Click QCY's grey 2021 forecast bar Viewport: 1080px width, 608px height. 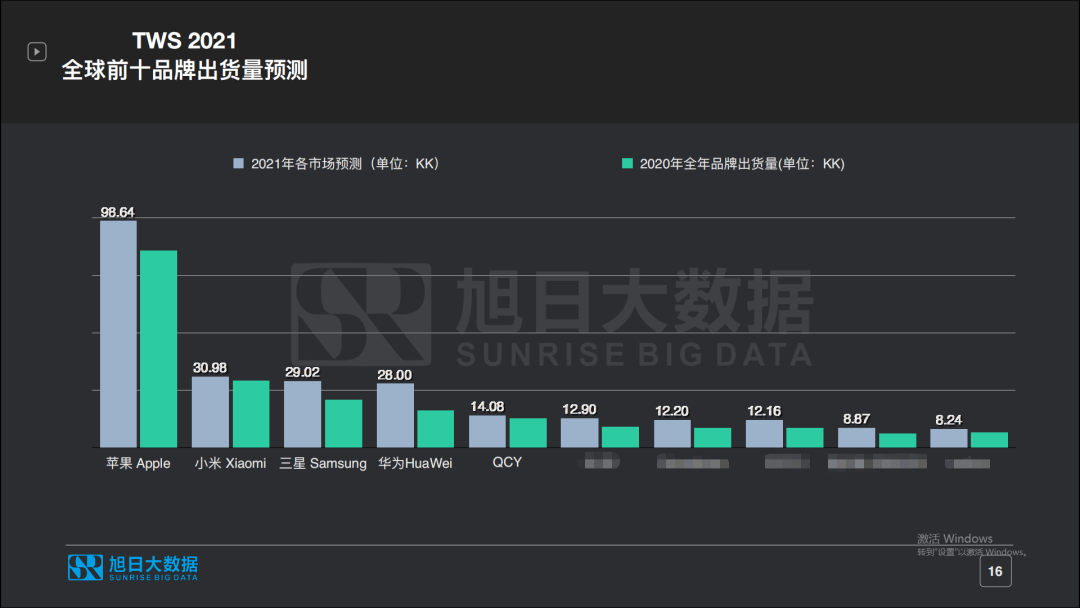pos(487,431)
